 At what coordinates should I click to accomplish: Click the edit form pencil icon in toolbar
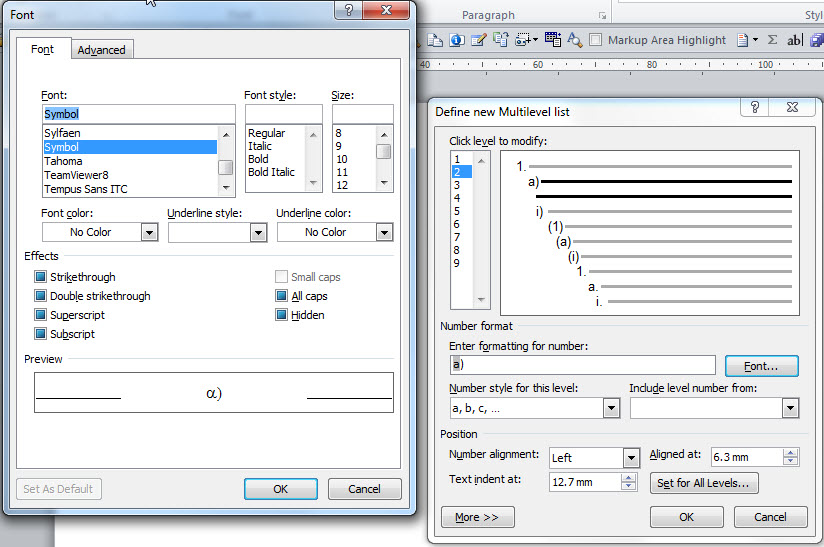pyautogui.click(x=478, y=40)
